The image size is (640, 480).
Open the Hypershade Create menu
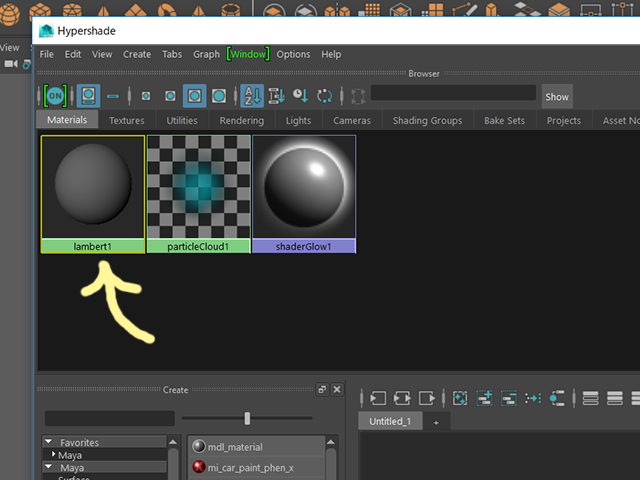(137, 54)
